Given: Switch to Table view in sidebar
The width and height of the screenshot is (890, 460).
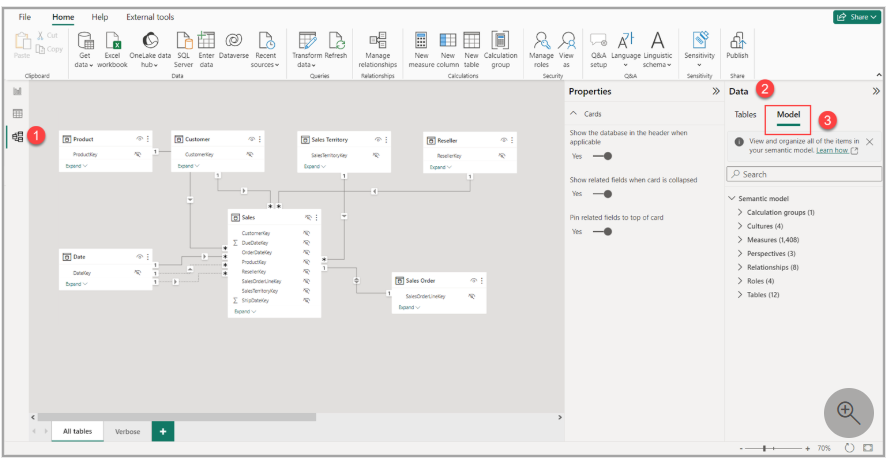Looking at the screenshot, I should 18,114.
